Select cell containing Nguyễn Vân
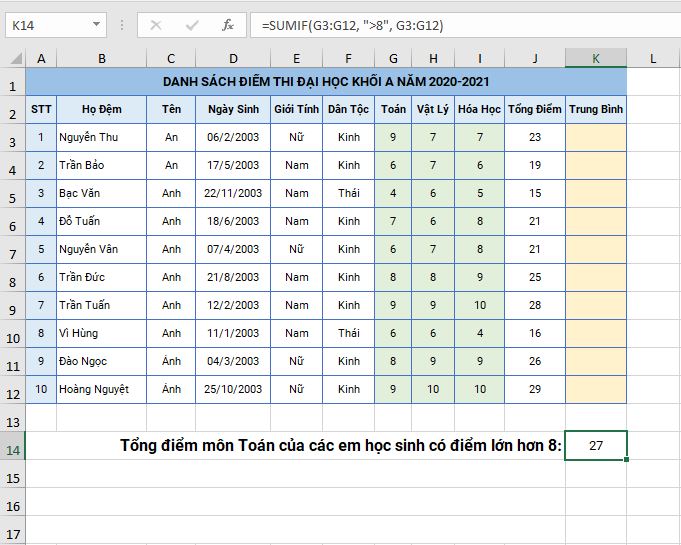This screenshot has width=681, height=545. 102,249
